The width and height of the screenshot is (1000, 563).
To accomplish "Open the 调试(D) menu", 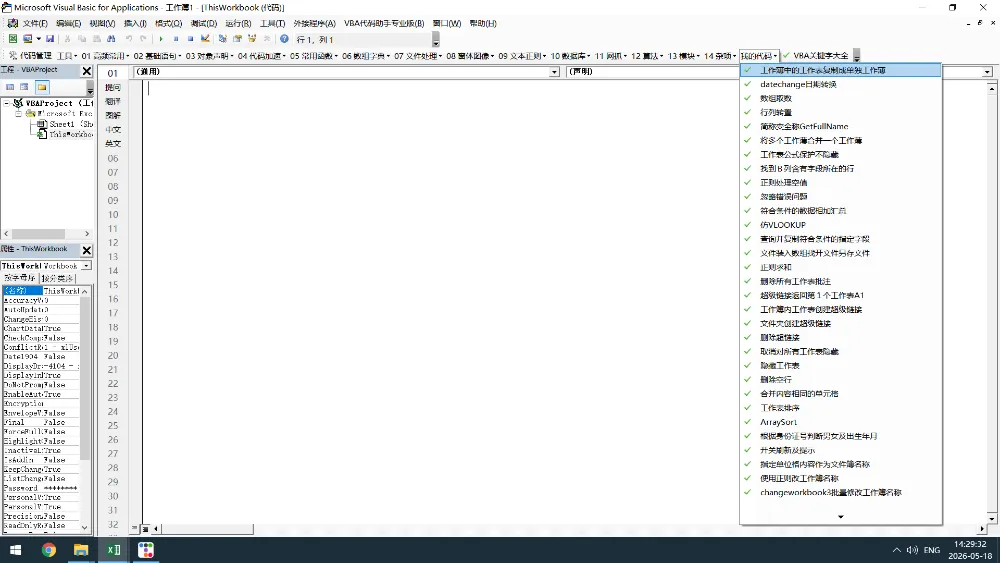I will click(x=203, y=23).
